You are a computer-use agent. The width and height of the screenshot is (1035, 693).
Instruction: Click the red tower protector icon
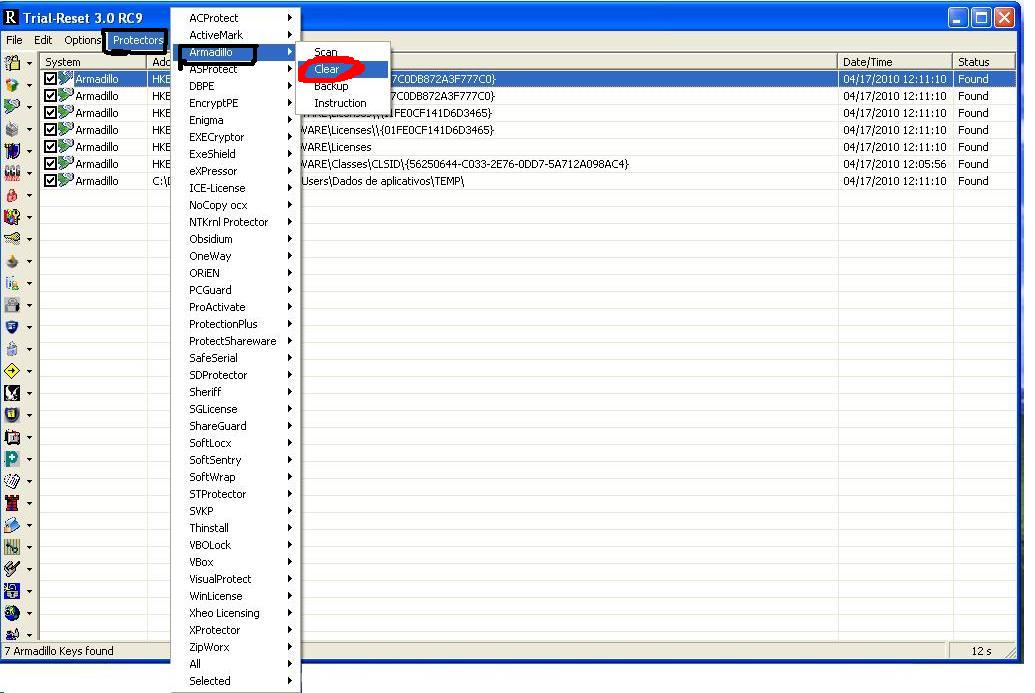tap(11, 502)
